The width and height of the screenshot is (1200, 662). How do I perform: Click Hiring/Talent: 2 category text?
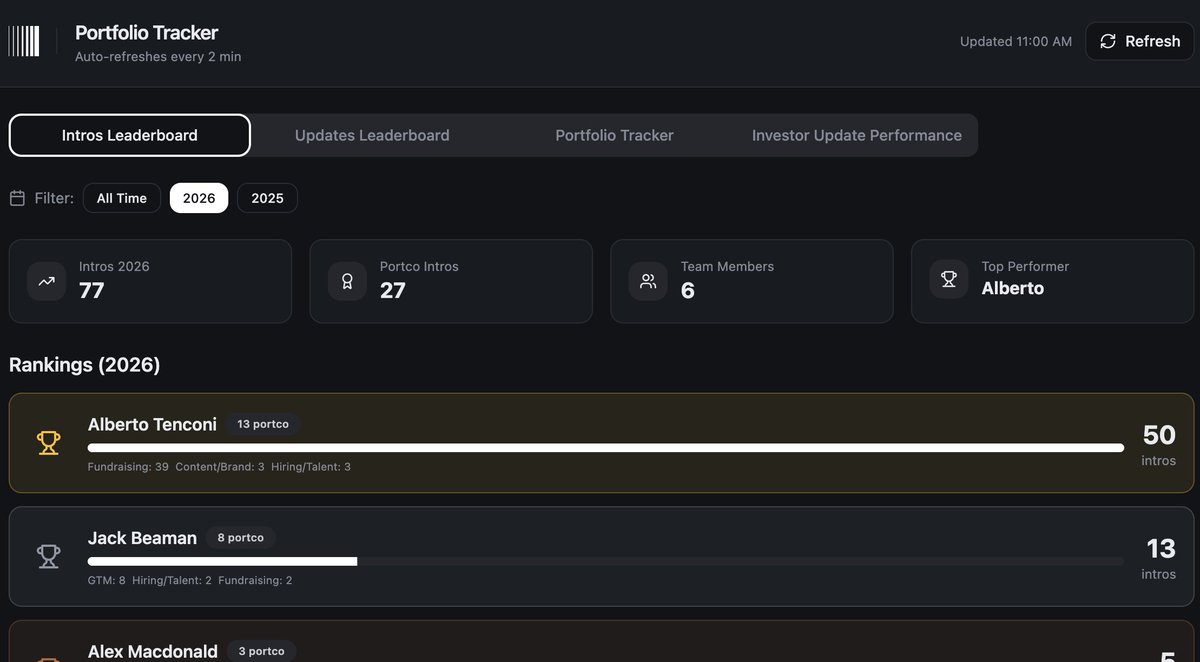pos(172,580)
